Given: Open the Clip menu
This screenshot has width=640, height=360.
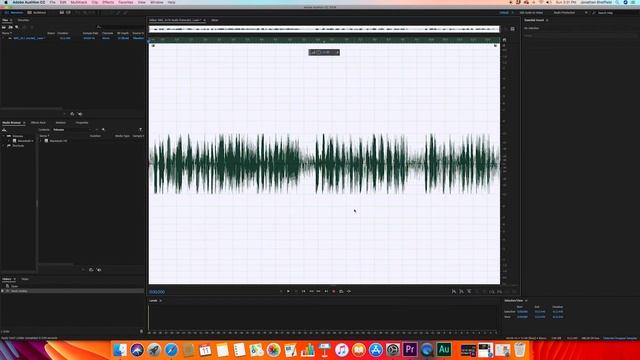Looking at the screenshot, I should tap(95, 2).
